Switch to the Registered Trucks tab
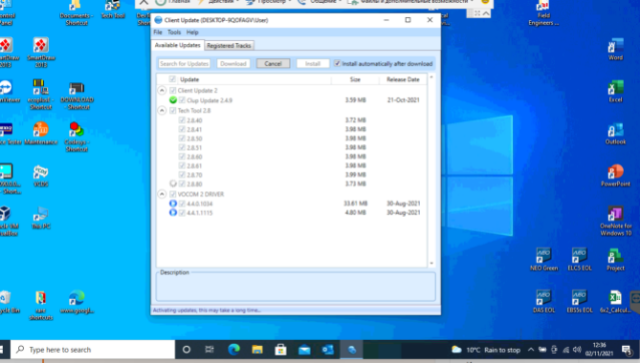Viewport: 640px width, 363px height. 229,45
